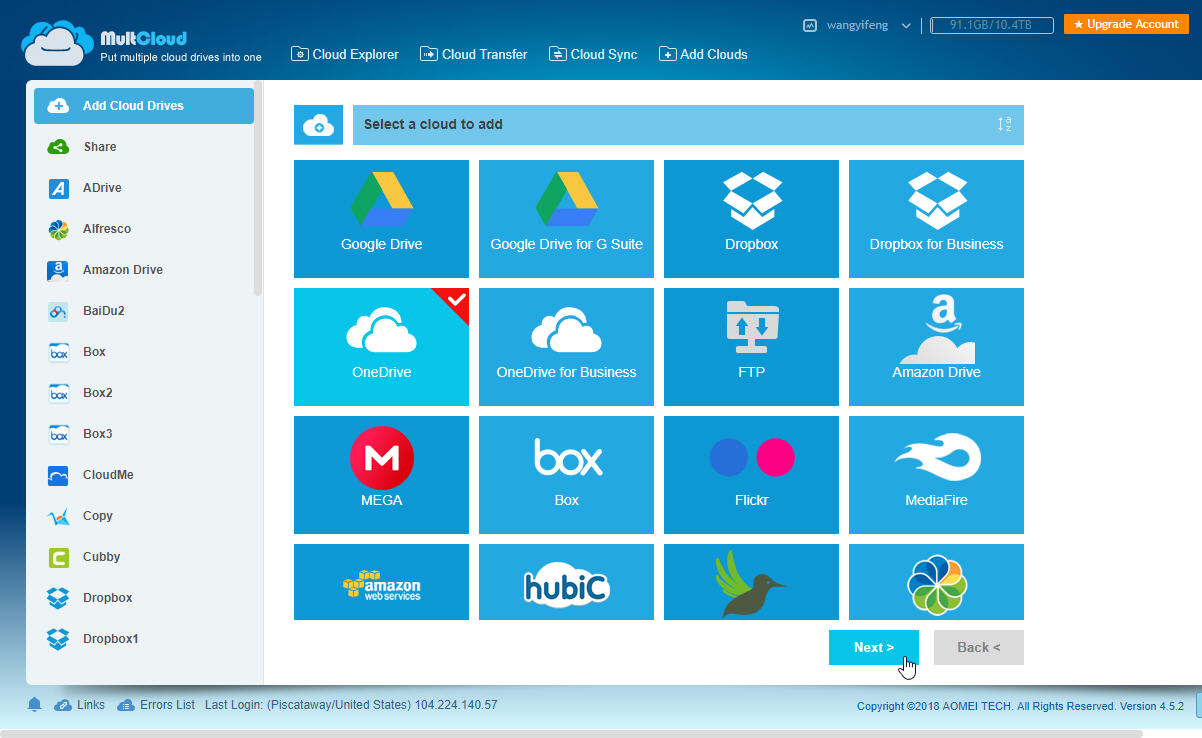Screen dimensions: 1202x738
Task: Go to Cloud Sync tab
Action: pyautogui.click(x=594, y=54)
